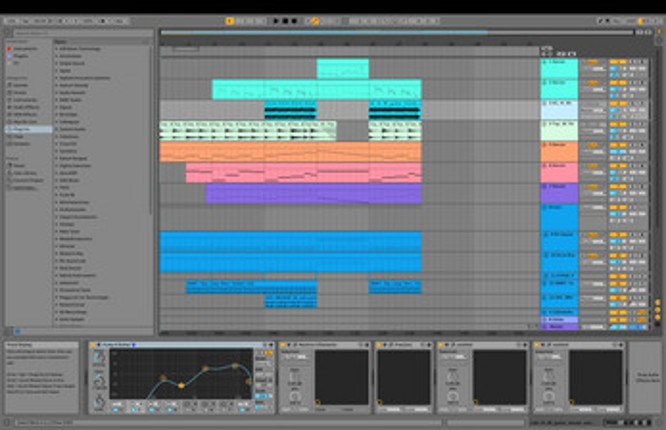Select the orange MIDI clip in the arrangement
The width and height of the screenshot is (666, 430).
pos(291,152)
